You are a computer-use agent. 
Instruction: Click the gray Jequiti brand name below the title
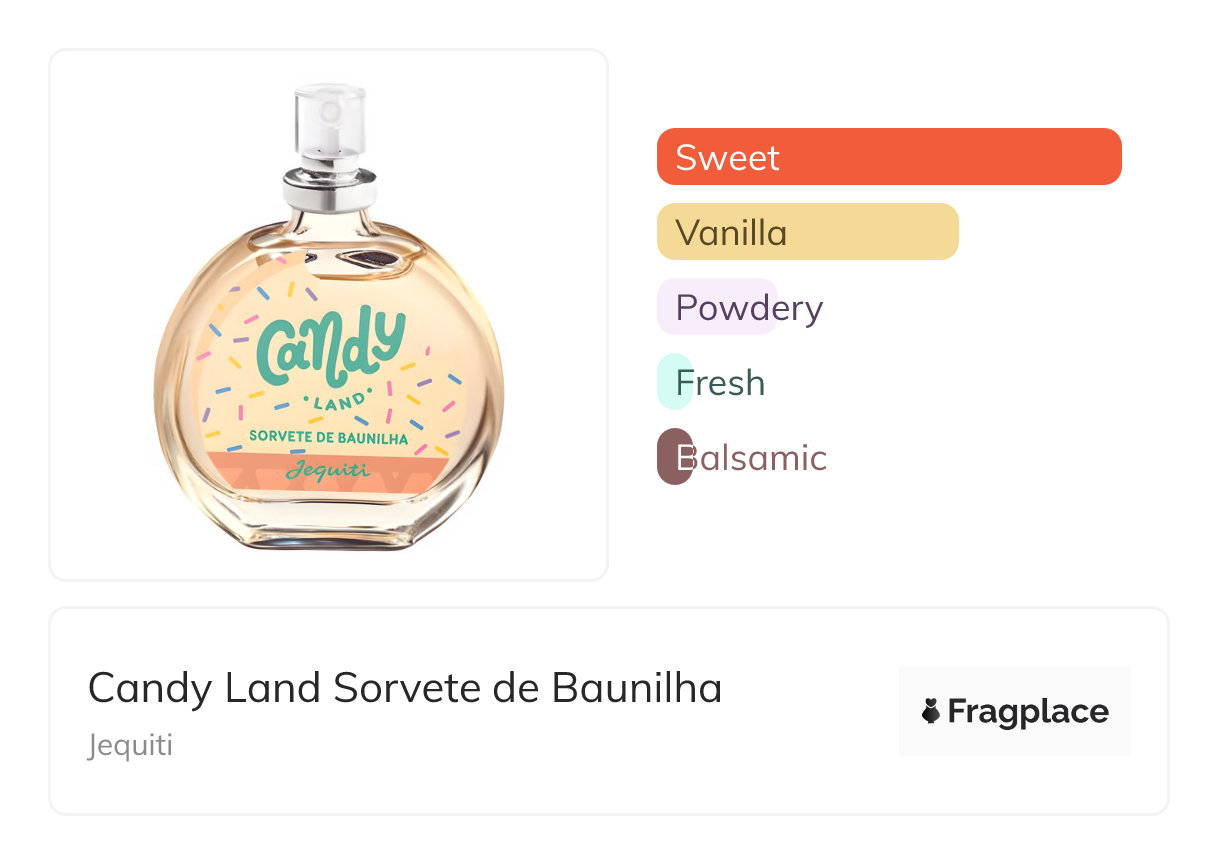pos(130,746)
